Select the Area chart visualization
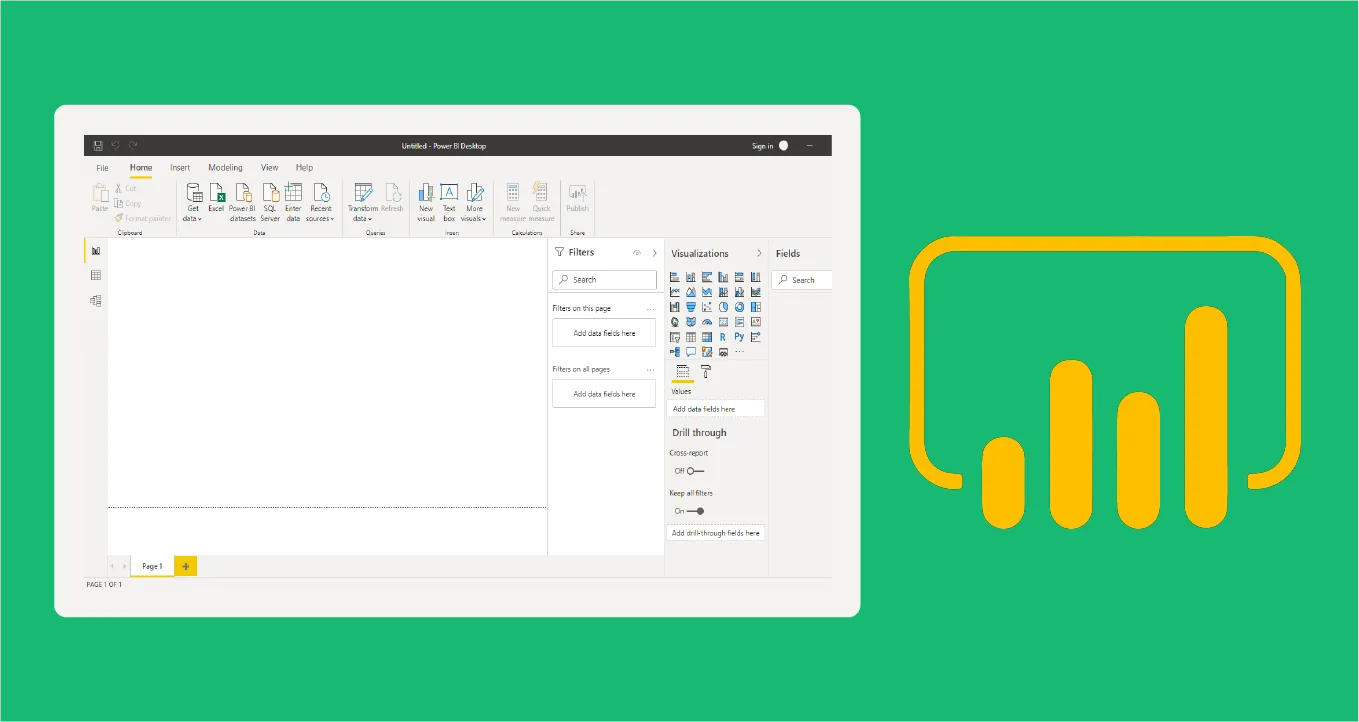Viewport: 1359px width, 722px height. point(691,292)
